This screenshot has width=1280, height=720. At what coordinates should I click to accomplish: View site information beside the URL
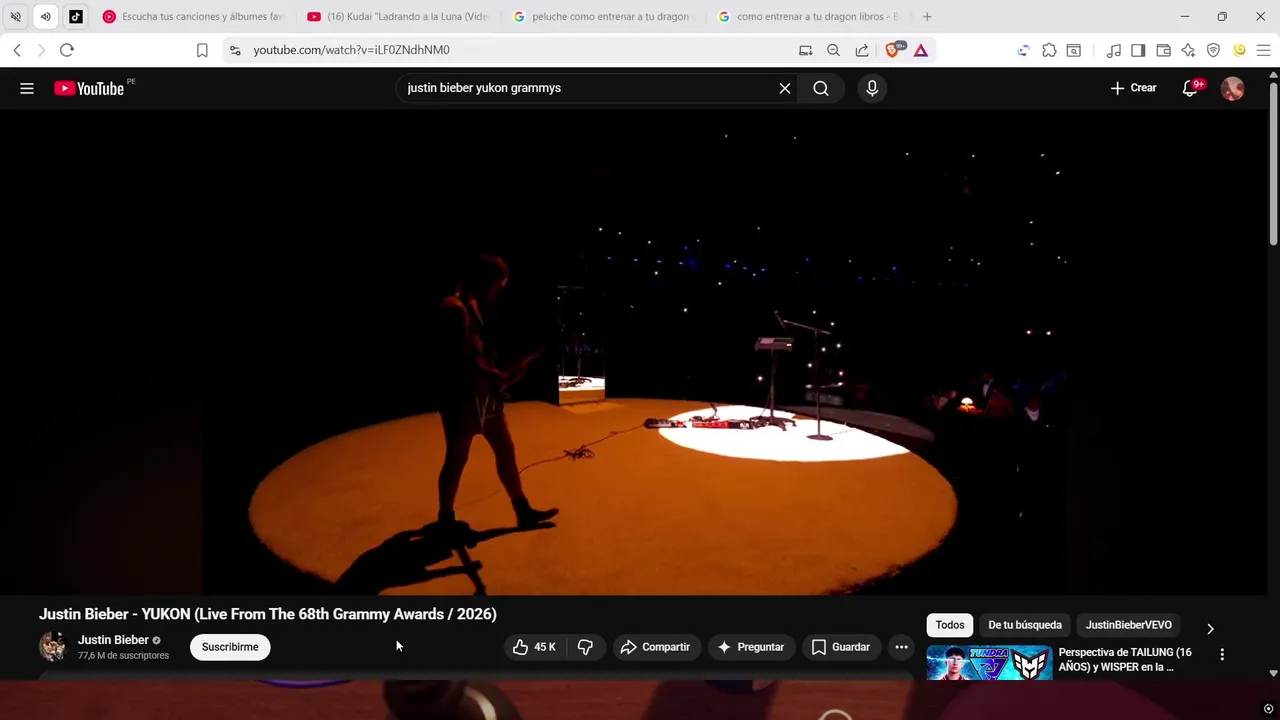point(235,50)
